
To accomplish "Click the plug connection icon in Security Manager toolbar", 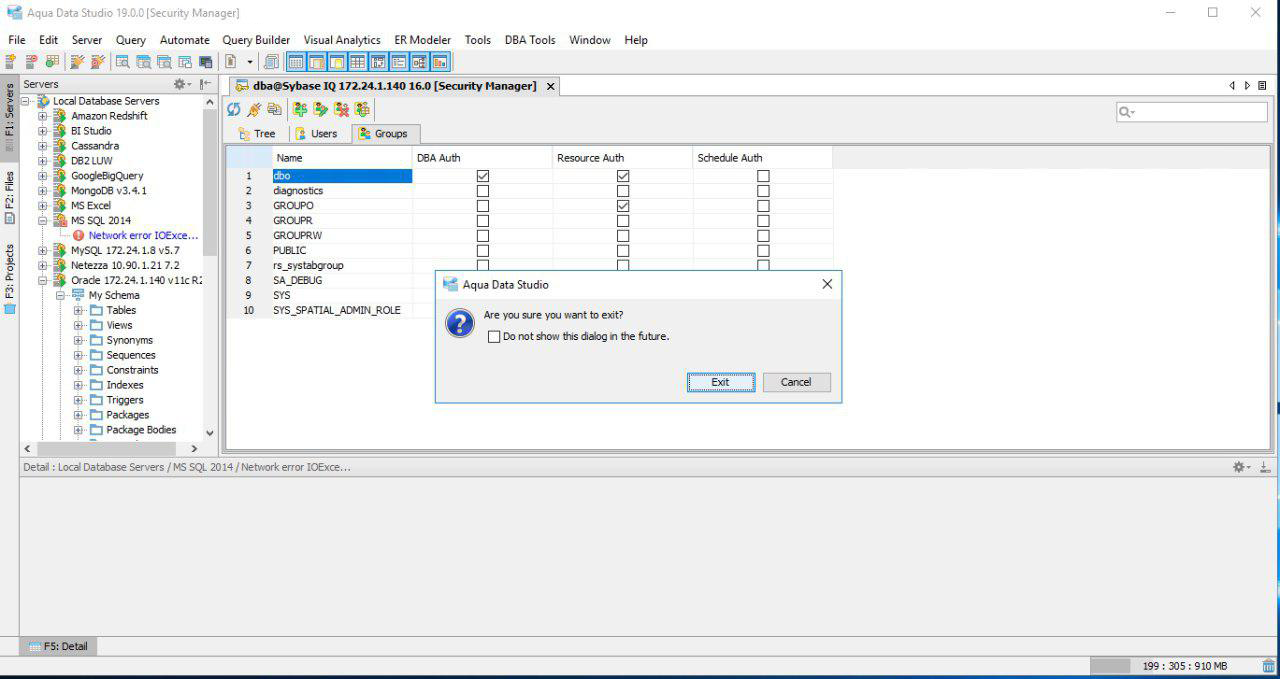I will tap(254, 109).
